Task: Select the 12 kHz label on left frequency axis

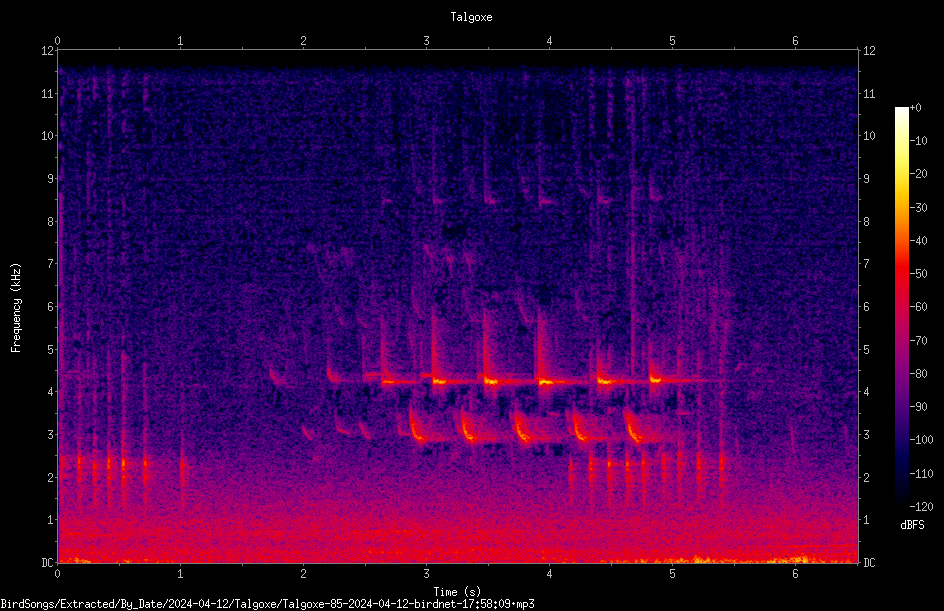Action: click(48, 51)
